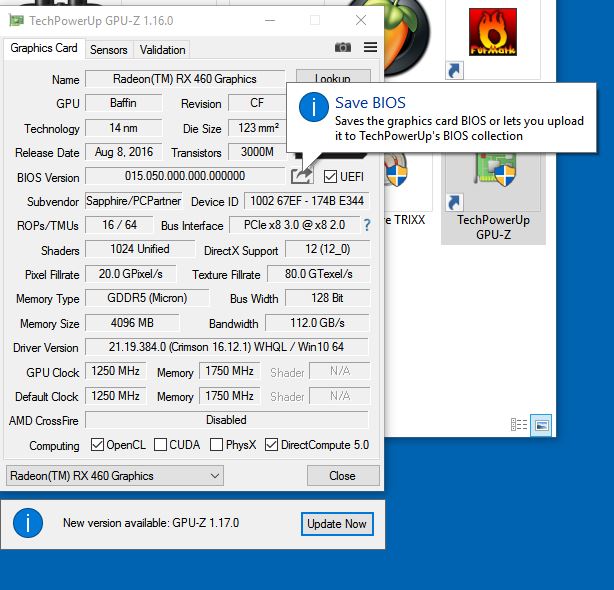Click the Subvendor field Sapphire/PCPartner
The height and width of the screenshot is (590, 614).
[134, 201]
